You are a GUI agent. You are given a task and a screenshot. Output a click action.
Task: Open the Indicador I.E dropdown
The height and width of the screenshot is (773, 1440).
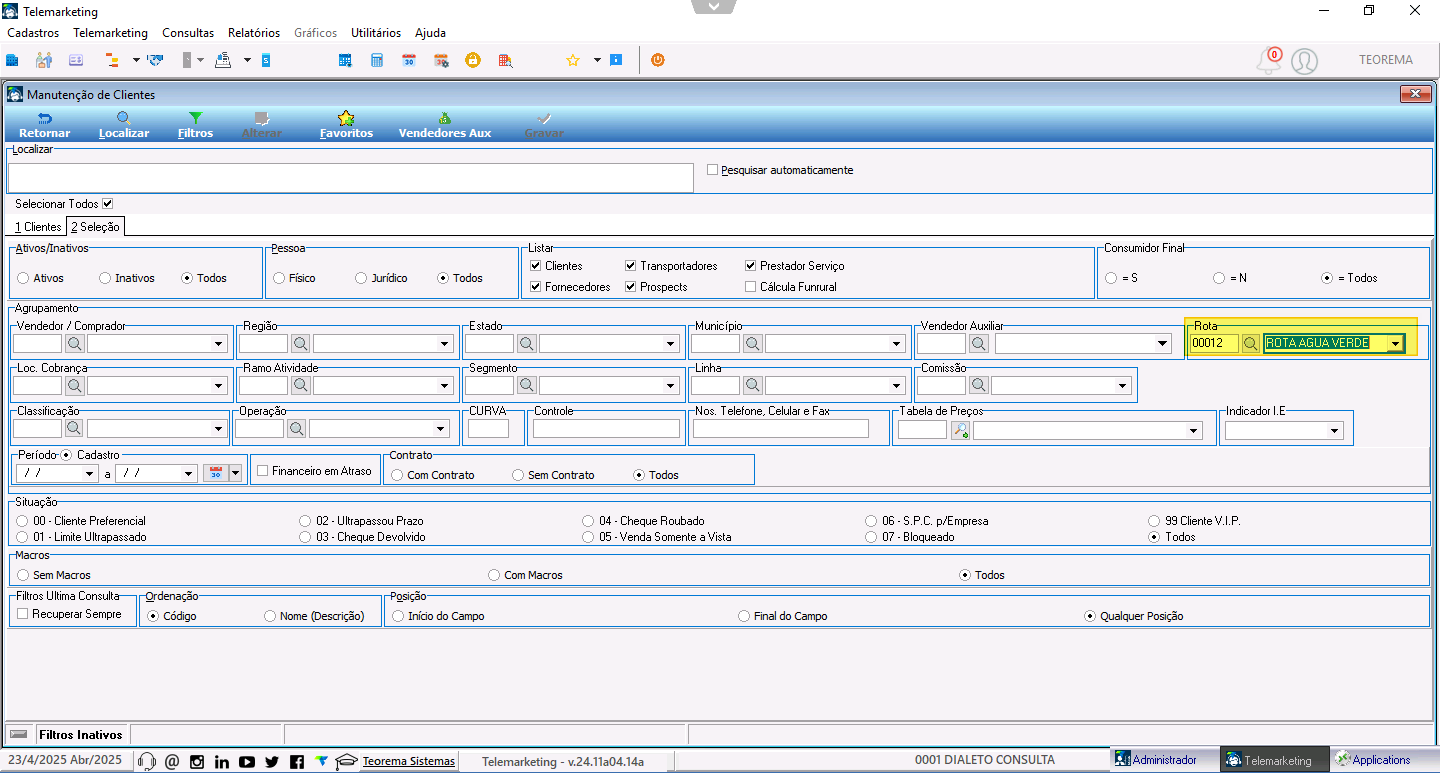pyautogui.click(x=1334, y=430)
